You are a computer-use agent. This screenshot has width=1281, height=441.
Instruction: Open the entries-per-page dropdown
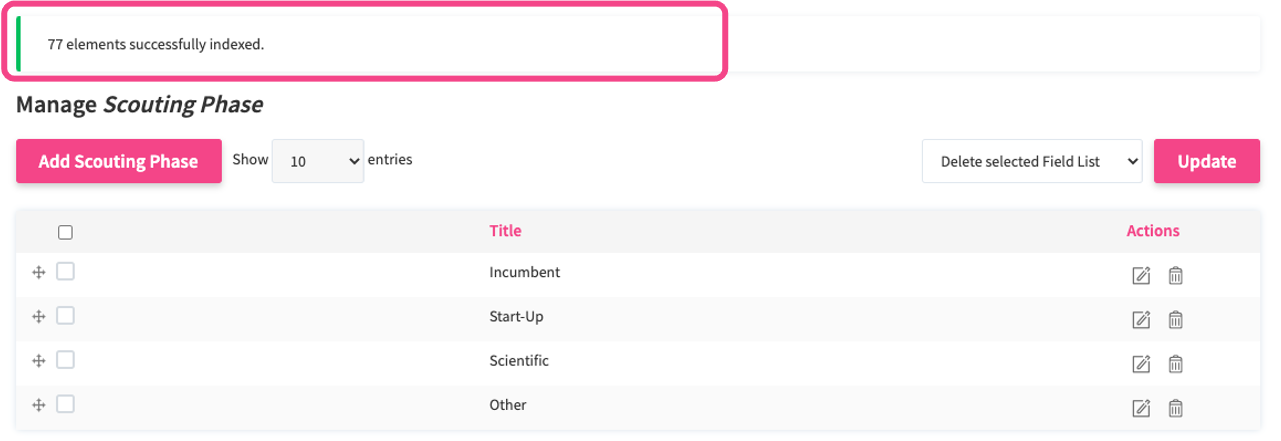317,161
